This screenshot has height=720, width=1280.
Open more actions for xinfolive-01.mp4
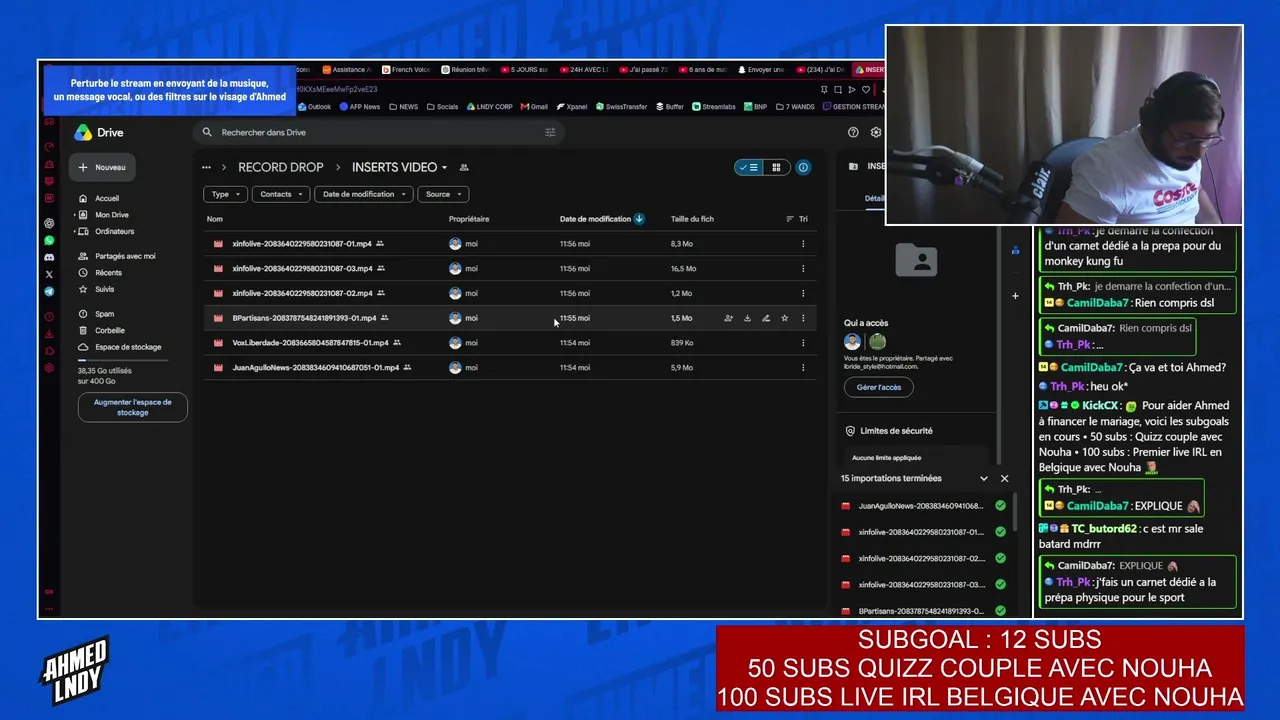(803, 244)
